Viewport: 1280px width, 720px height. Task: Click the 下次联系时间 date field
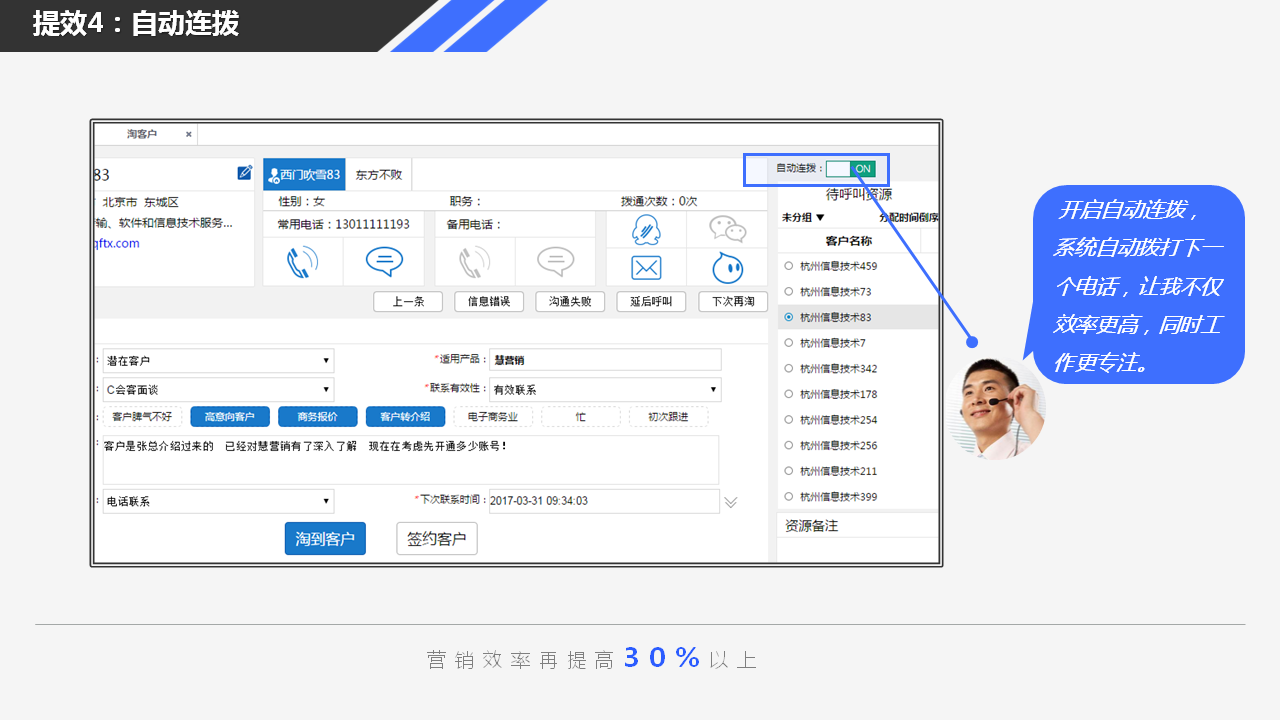pyautogui.click(x=603, y=501)
